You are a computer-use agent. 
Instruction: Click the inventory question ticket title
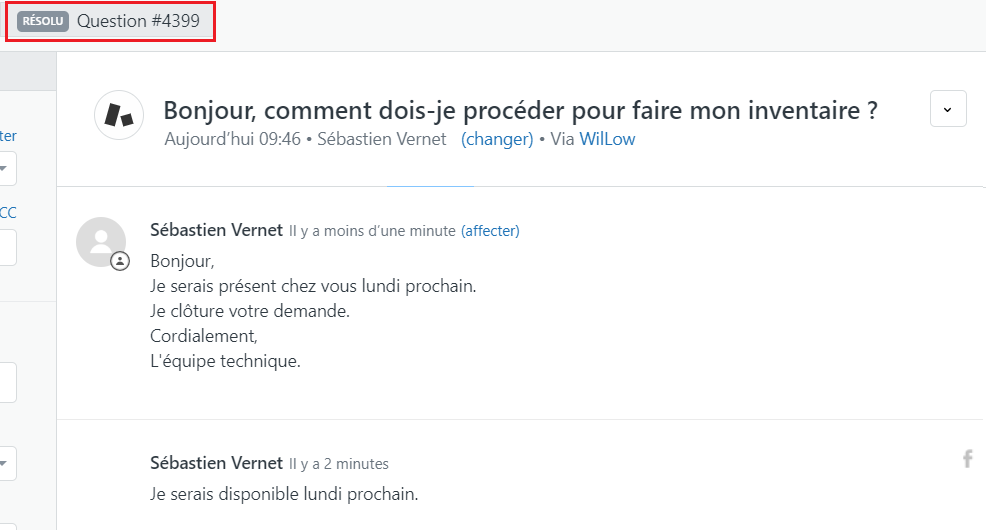(520, 110)
